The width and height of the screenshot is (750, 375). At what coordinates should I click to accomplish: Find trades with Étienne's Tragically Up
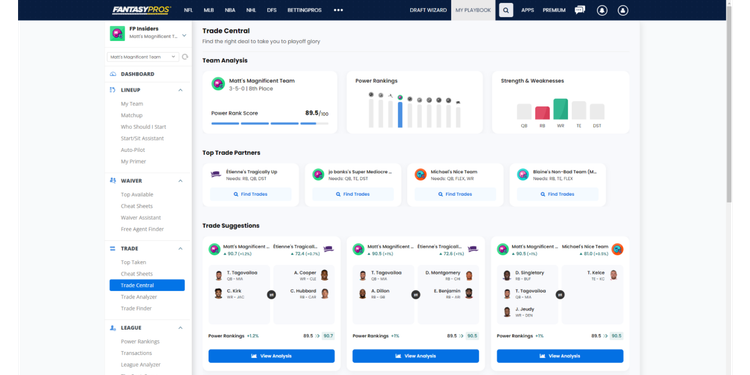tap(251, 194)
